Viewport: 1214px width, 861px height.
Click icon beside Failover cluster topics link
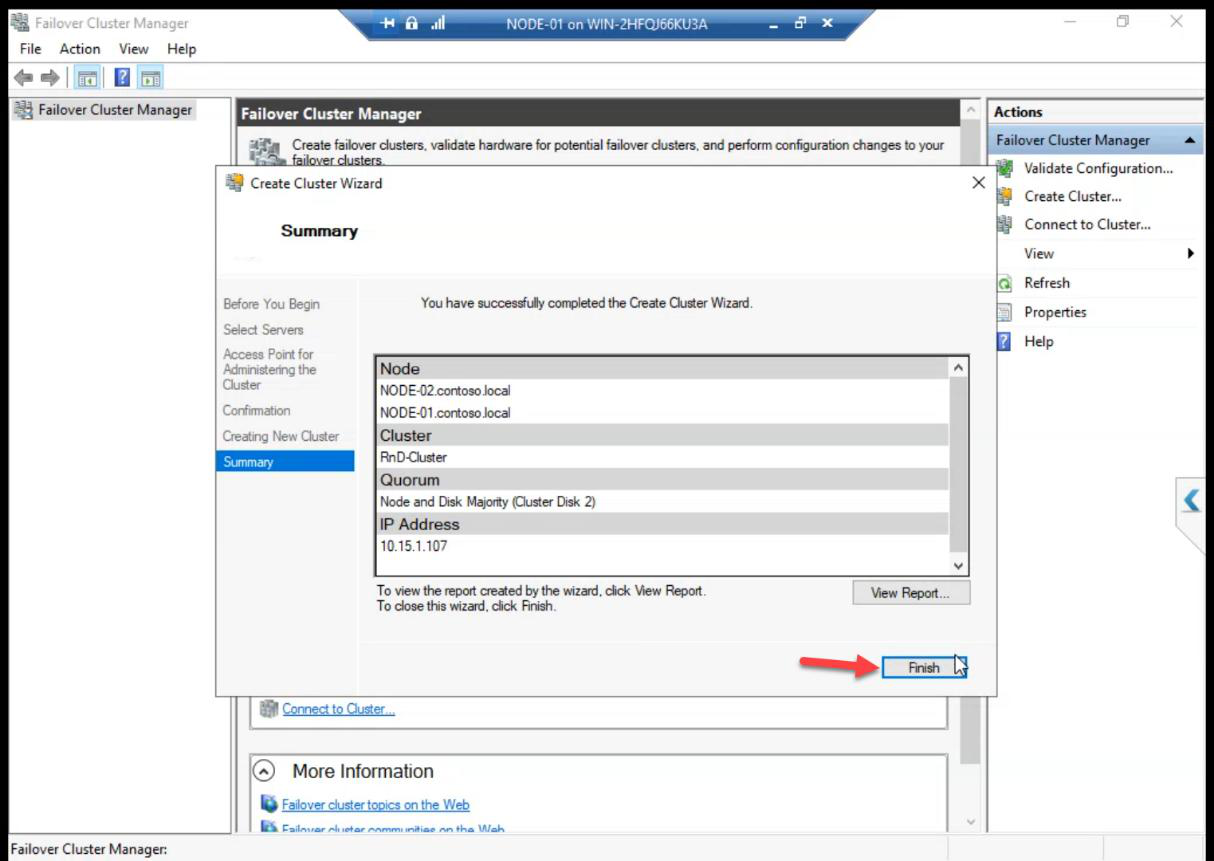click(269, 804)
